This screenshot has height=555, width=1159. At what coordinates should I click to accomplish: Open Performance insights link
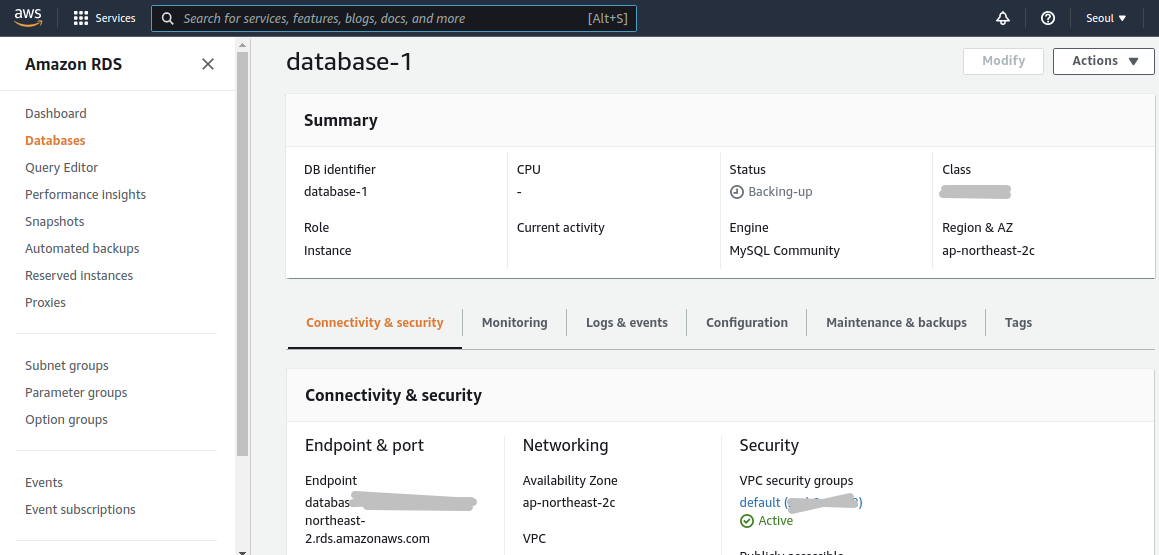pos(86,194)
